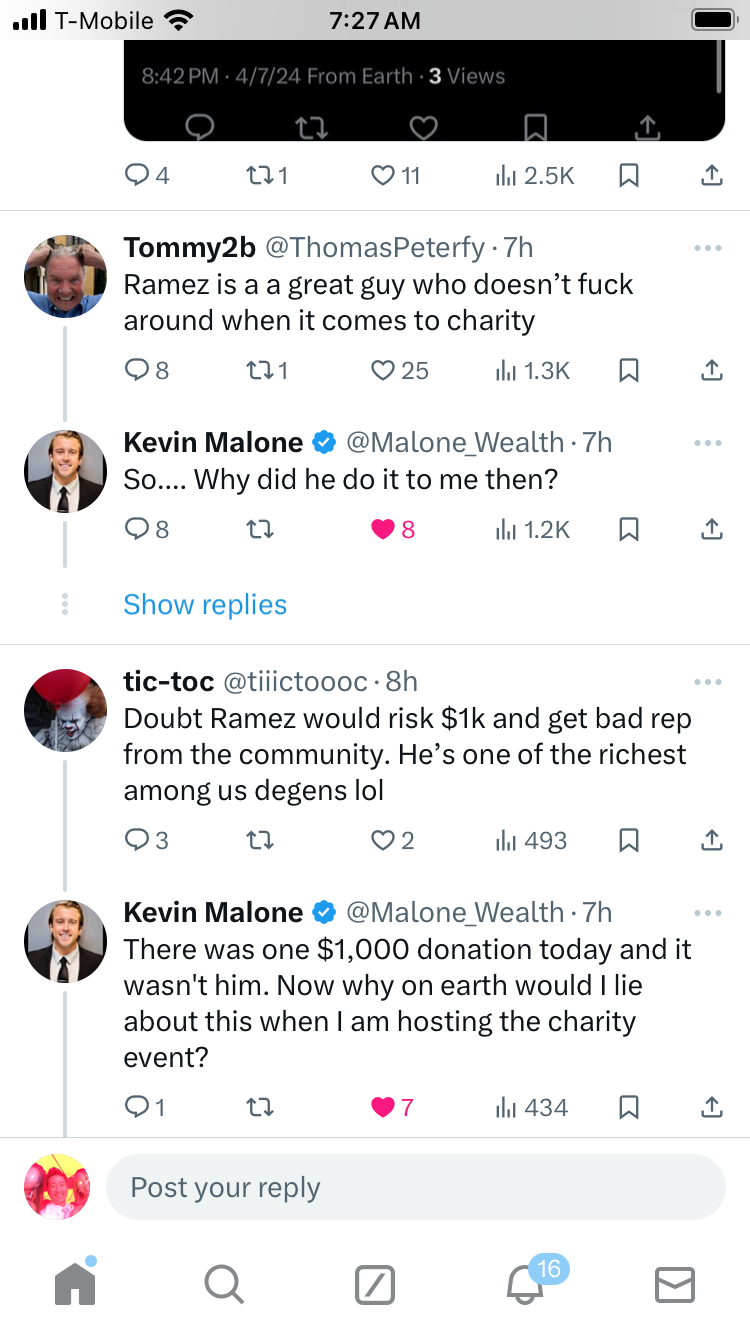Viewport: 750px width, 1334px height.
Task: Share Kevin Malone's "So.... Why" tweet
Action: (711, 529)
